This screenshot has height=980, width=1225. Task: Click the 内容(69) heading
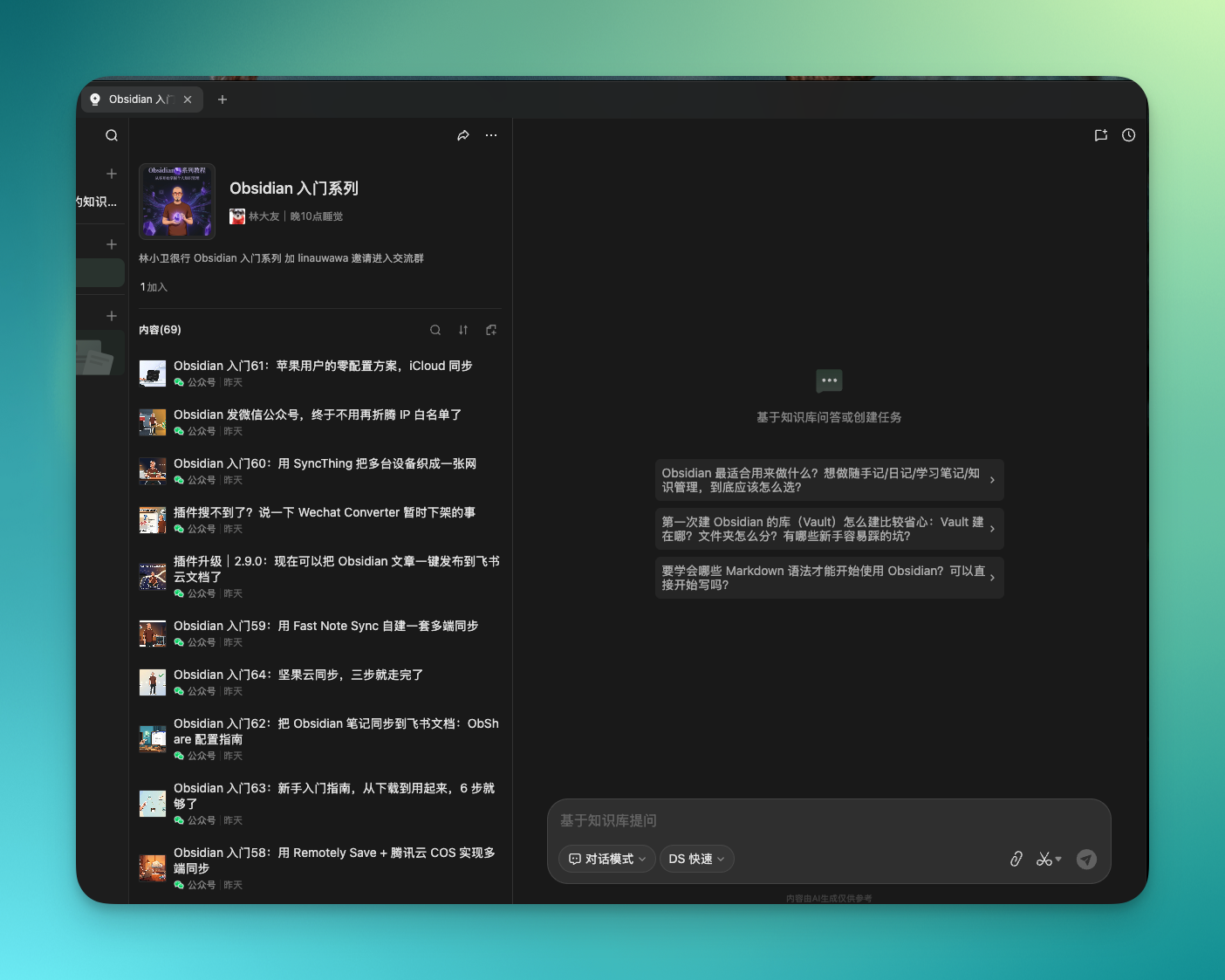(160, 330)
